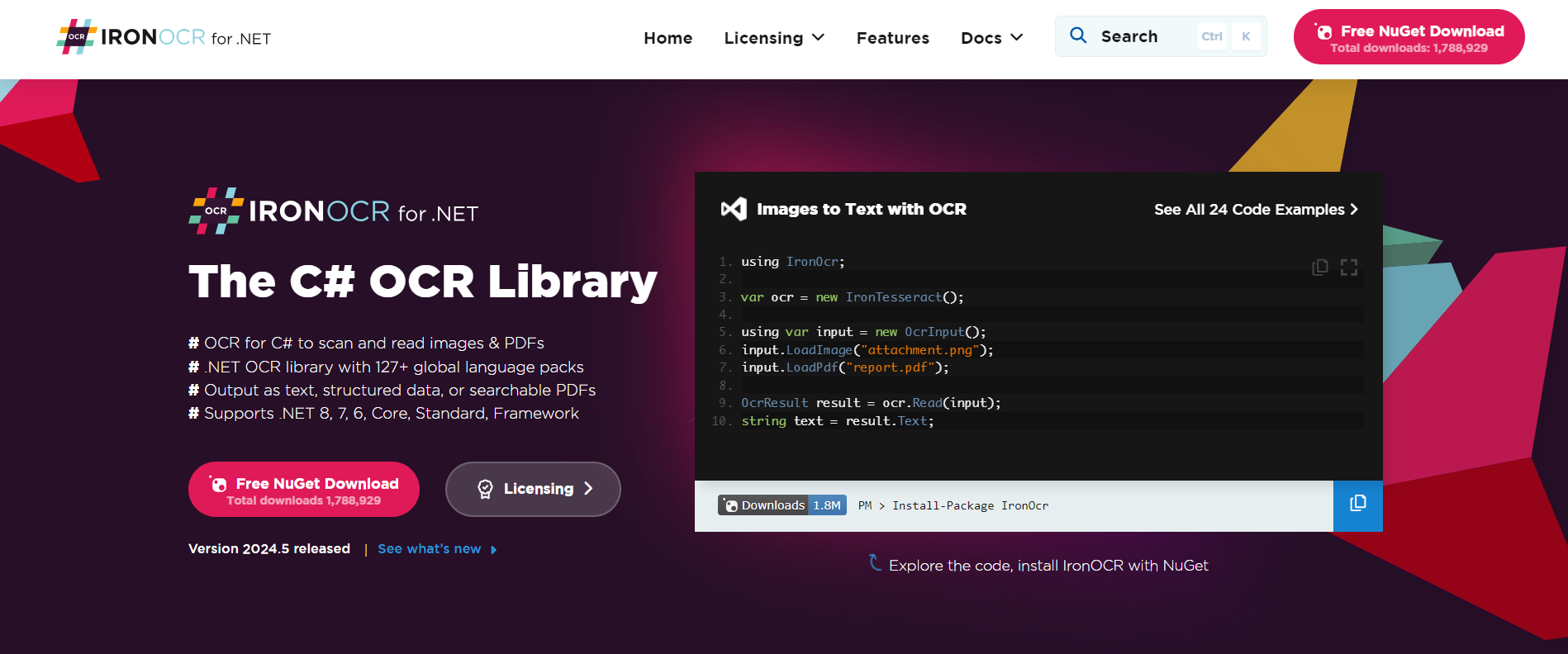This screenshot has height=654, width=1568.
Task: Click header Free NuGet Download button
Action: coord(1409,37)
